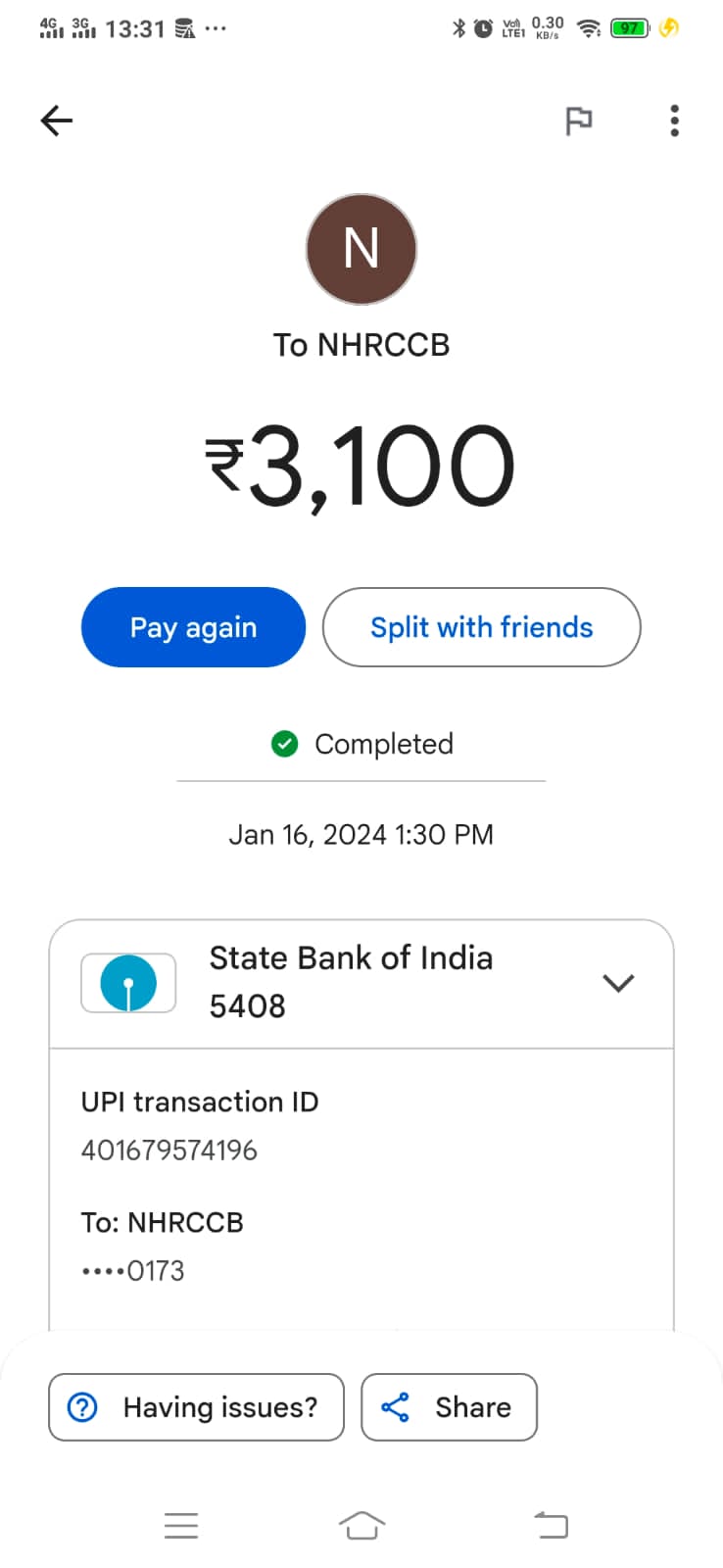The height and width of the screenshot is (1568, 723).
Task: Tap the ₹3,100 payment amount
Action: pos(360,465)
